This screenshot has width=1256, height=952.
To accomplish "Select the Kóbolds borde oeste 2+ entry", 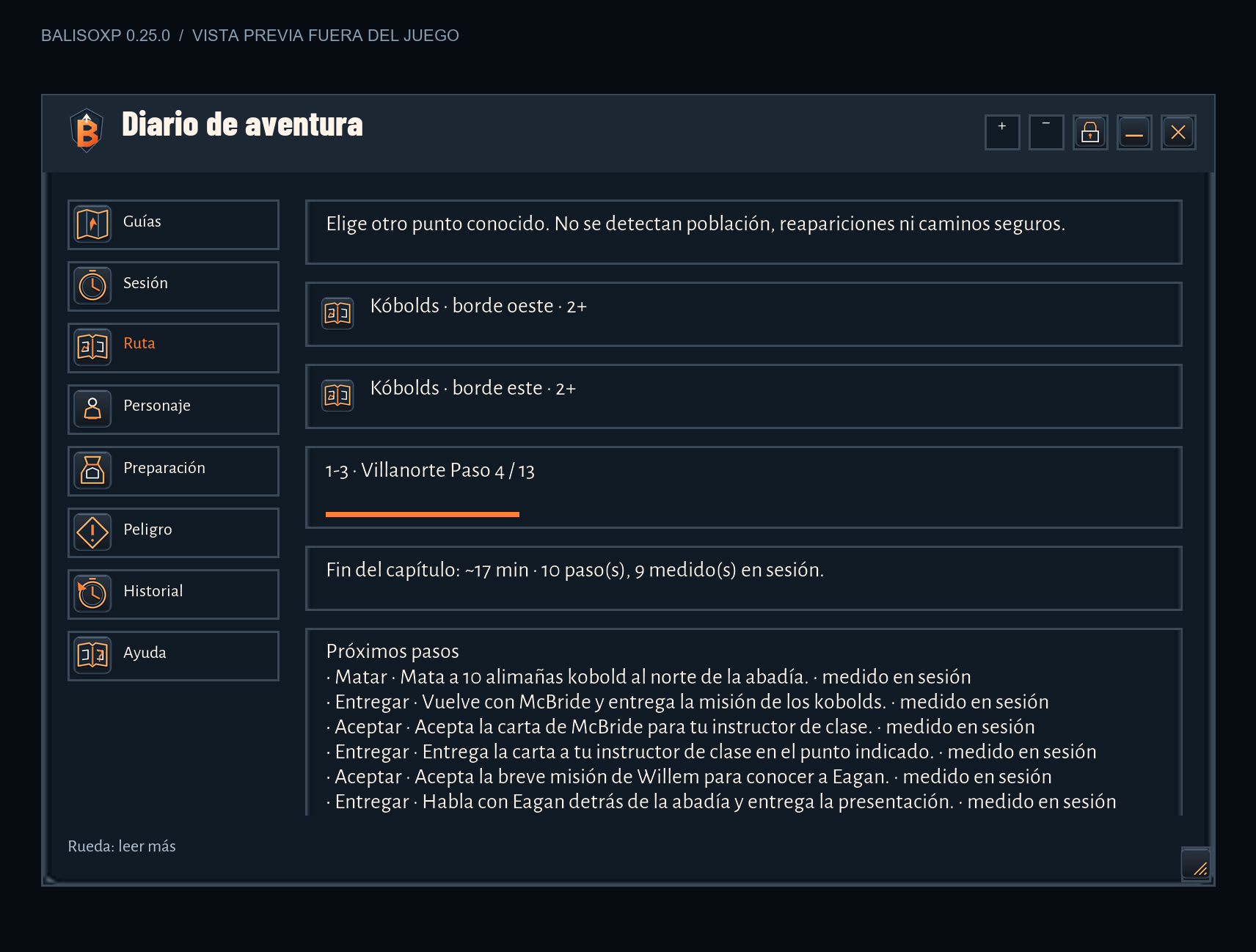I will click(x=743, y=314).
